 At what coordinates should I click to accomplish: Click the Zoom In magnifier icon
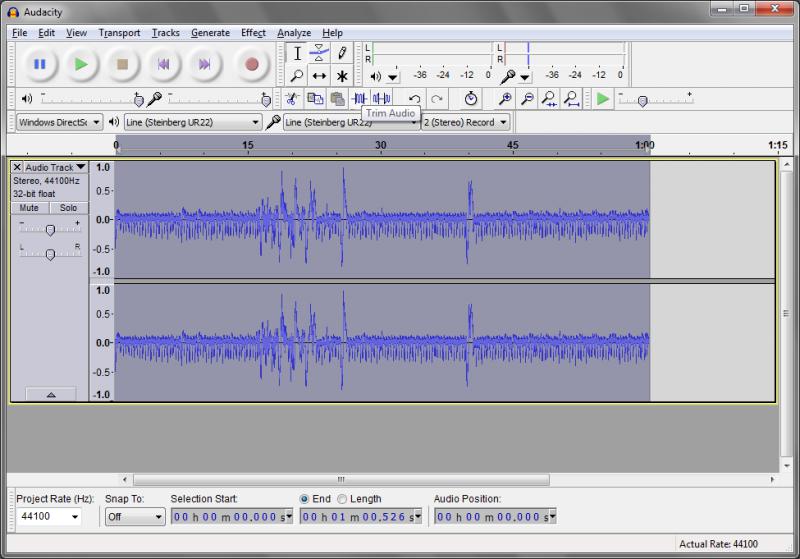(x=505, y=99)
